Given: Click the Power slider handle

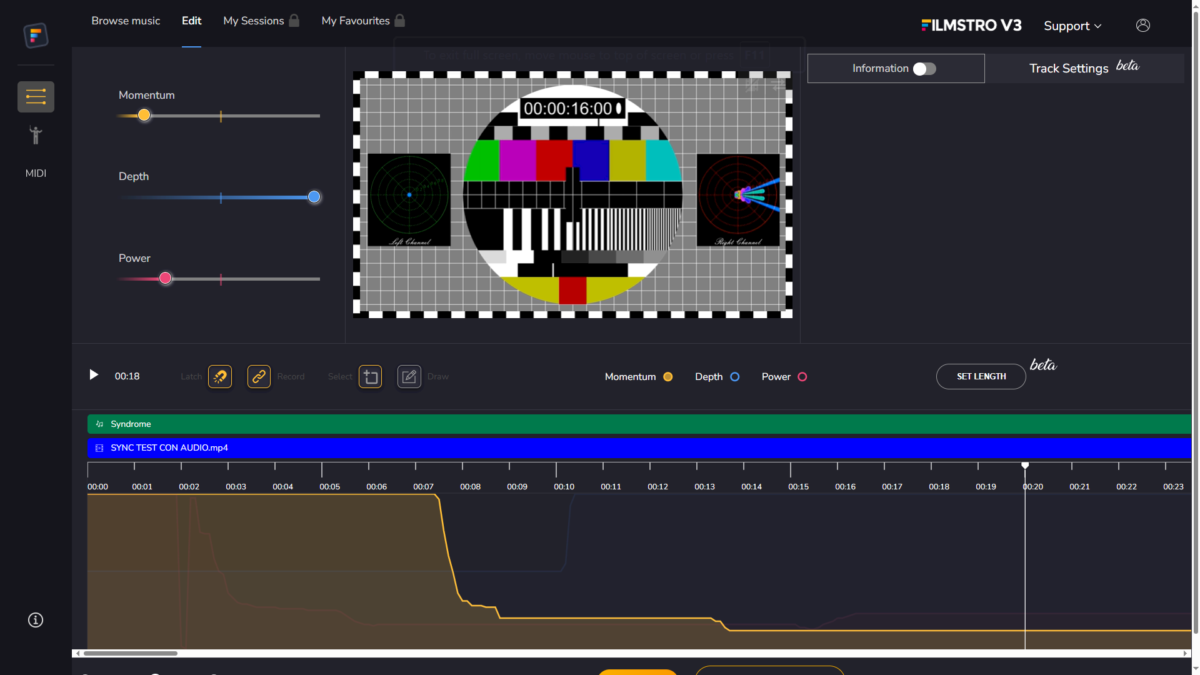Looking at the screenshot, I should [x=166, y=279].
